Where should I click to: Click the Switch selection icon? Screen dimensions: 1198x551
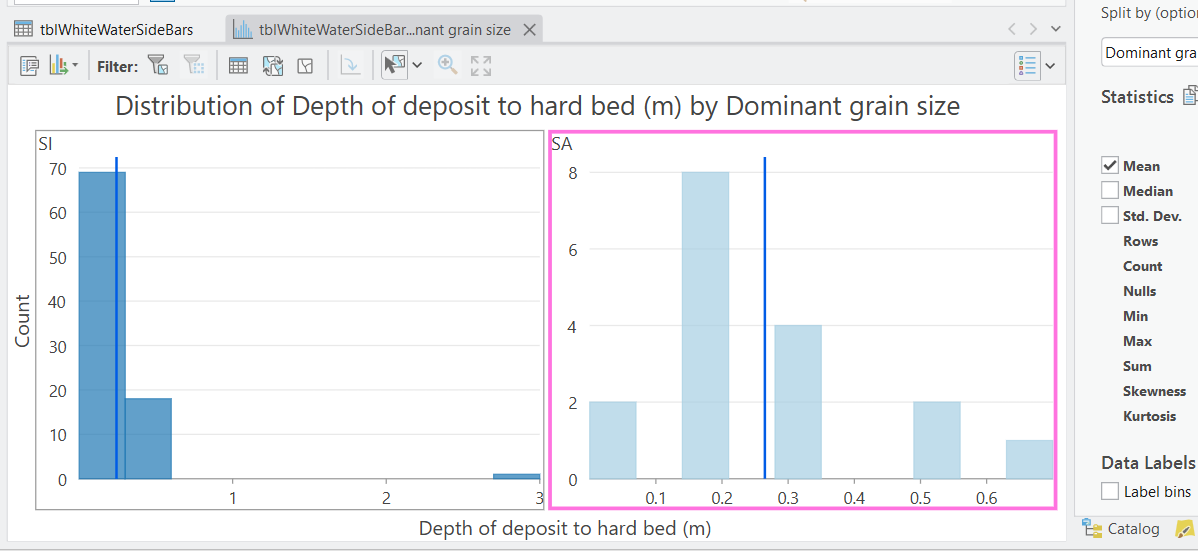click(x=273, y=66)
